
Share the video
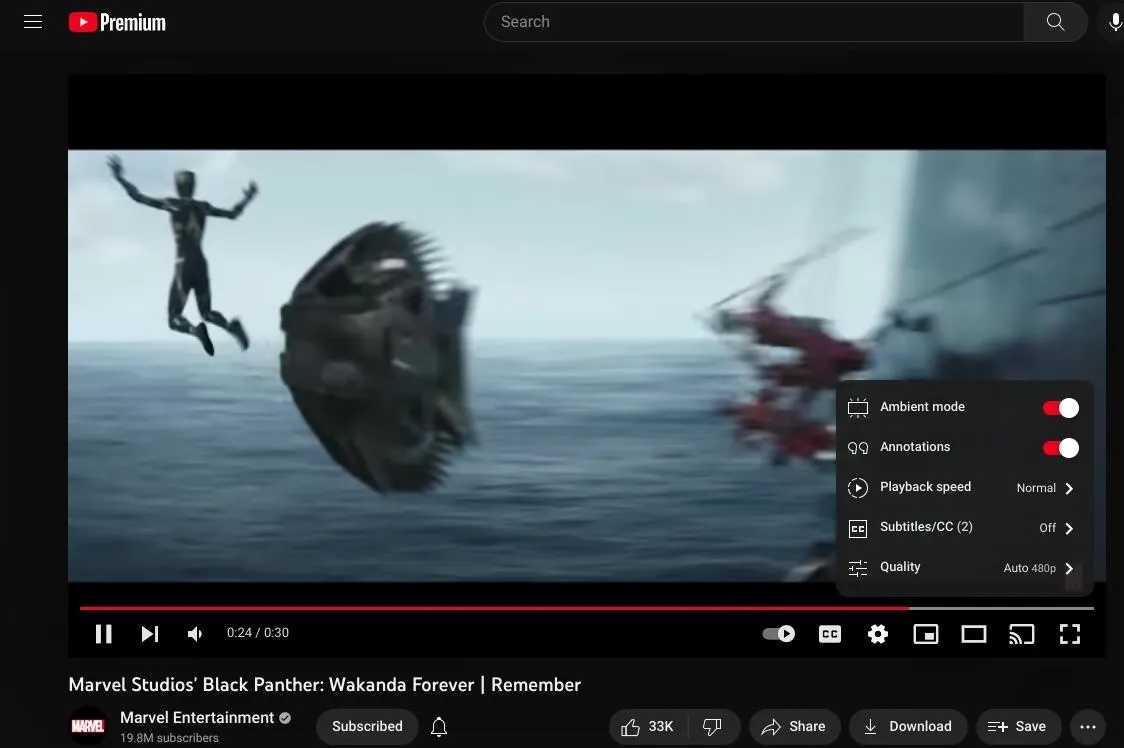(x=794, y=727)
